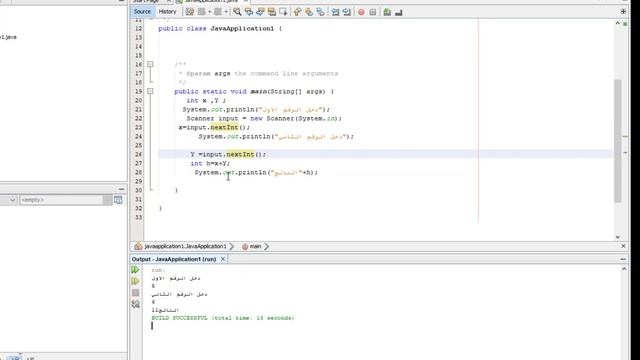Click the editor scrollbar down arrow
This screenshot has width=640, height=360.
[618, 237]
